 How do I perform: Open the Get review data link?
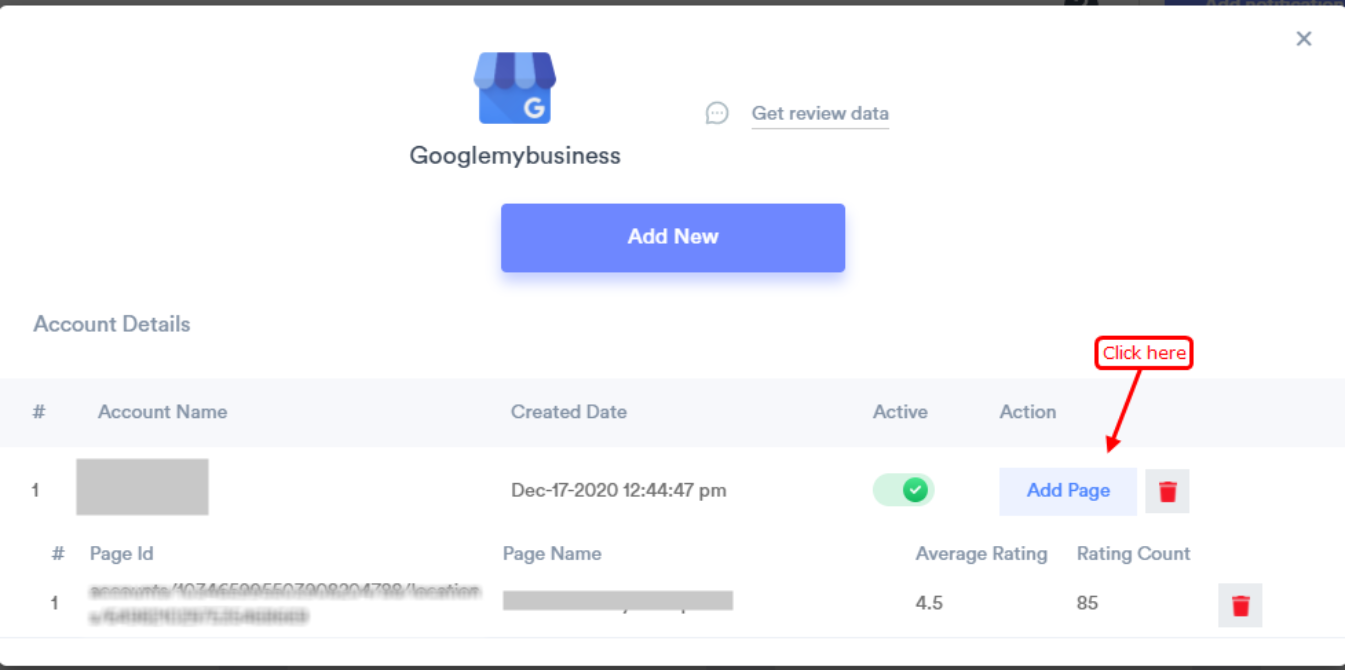[820, 113]
